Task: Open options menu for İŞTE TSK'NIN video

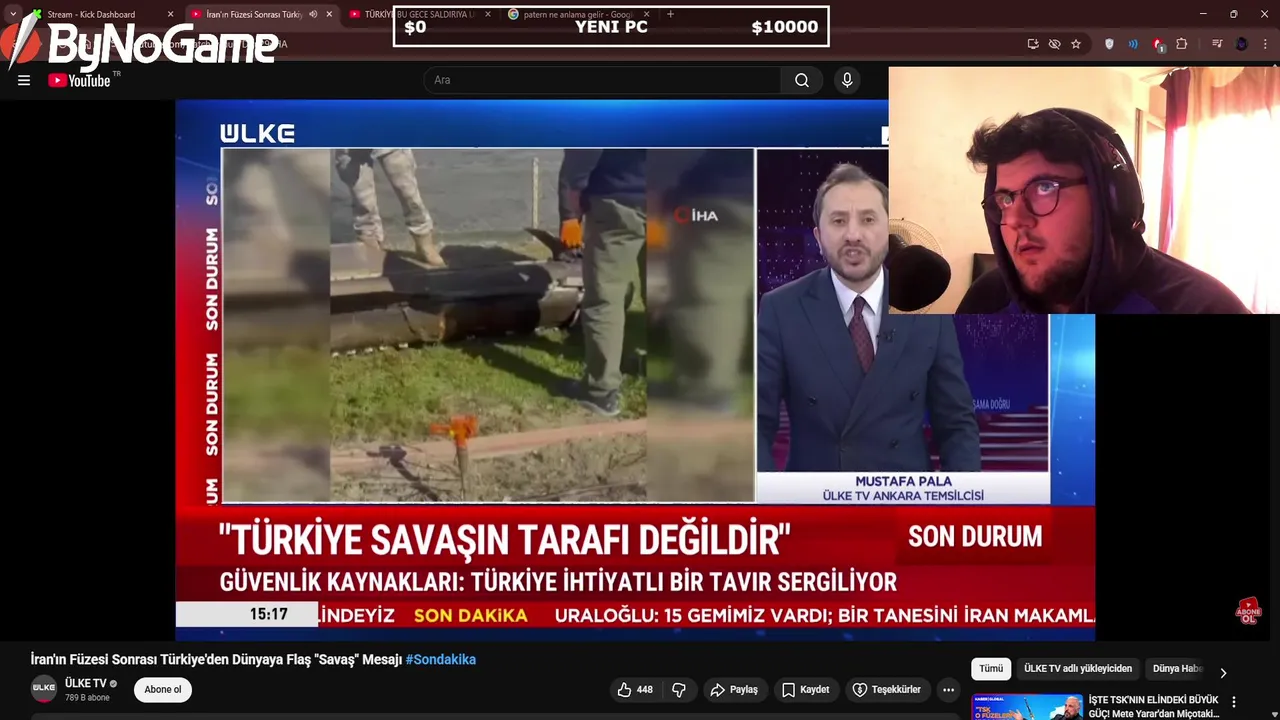Action: (1234, 702)
